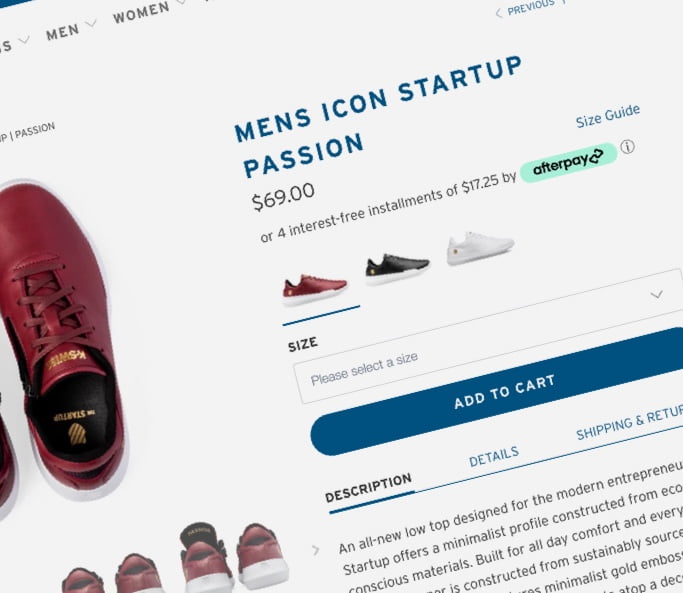Screen dimensions: 683x593
Task: Click the Previous product link
Action: (x=530, y=8)
